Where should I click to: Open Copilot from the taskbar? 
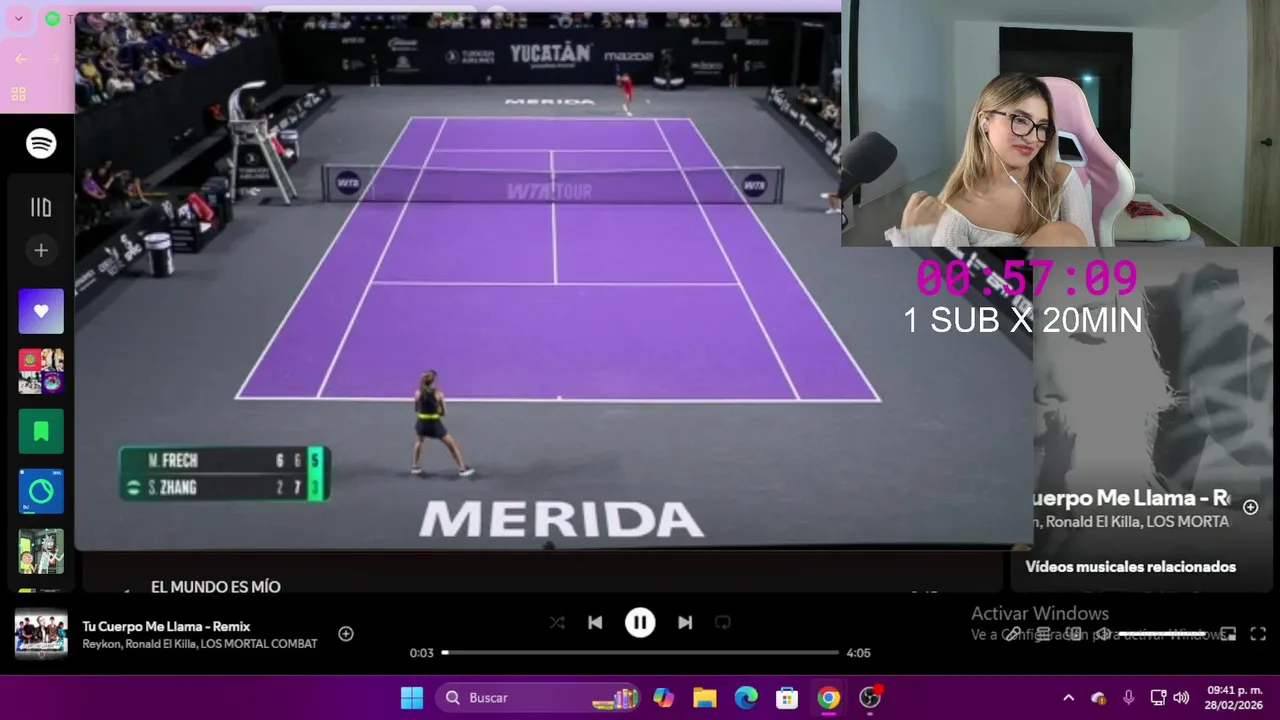click(664, 698)
